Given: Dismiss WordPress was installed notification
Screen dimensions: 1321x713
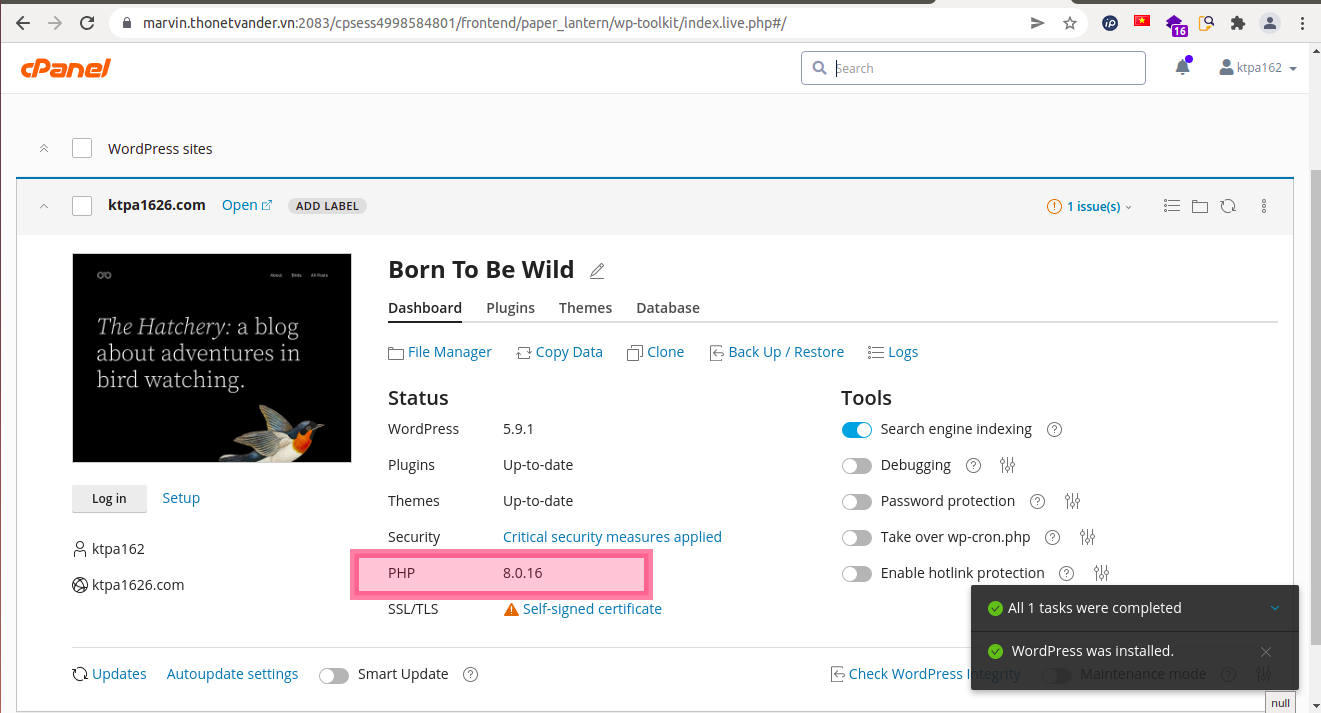Looking at the screenshot, I should [x=1266, y=652].
